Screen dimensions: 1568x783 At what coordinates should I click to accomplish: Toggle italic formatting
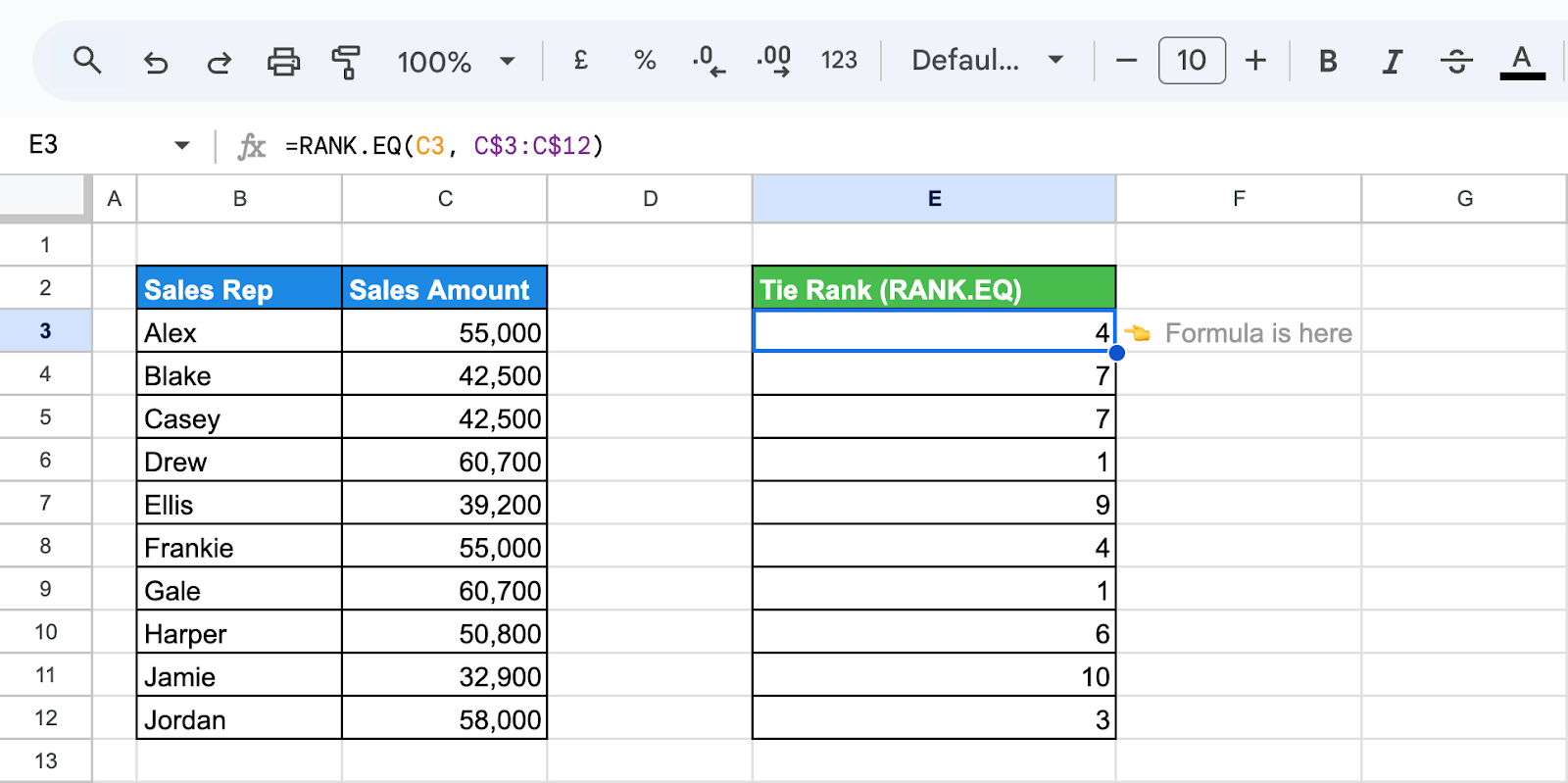point(1392,61)
